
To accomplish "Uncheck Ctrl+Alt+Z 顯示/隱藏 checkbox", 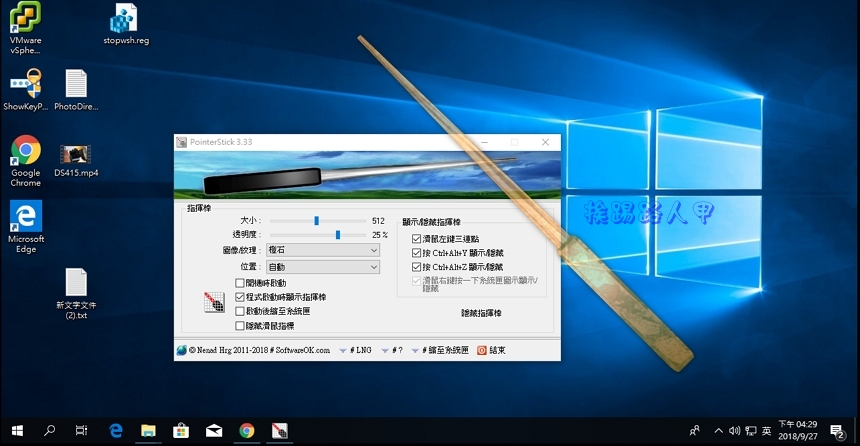I will click(x=416, y=267).
